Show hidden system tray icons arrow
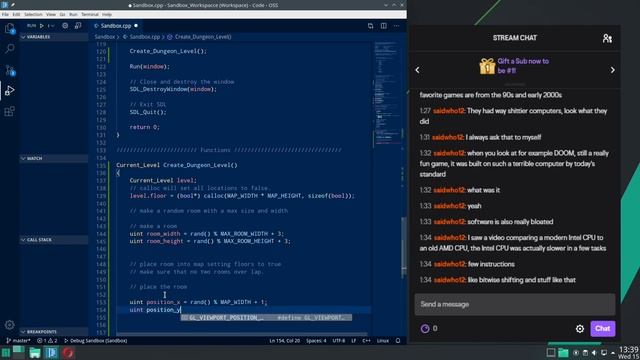Image resolution: width=640 pixels, height=360 pixels. [x=613, y=353]
